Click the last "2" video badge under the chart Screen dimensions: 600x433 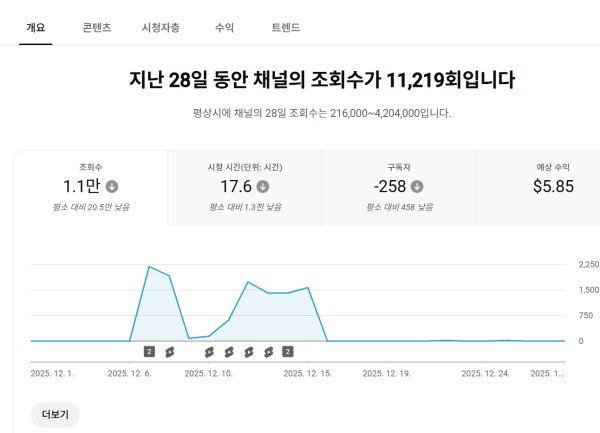(x=288, y=351)
